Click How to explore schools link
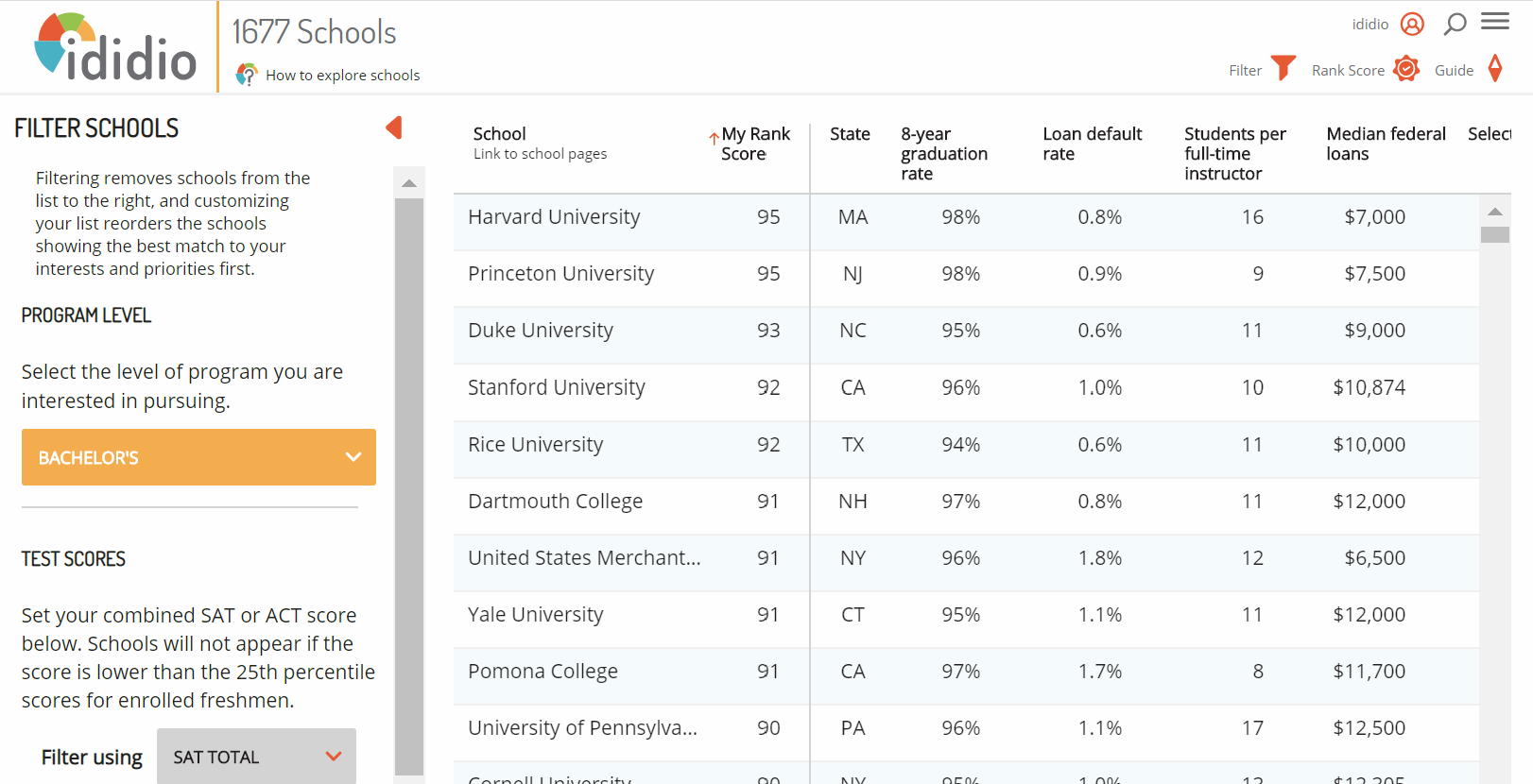This screenshot has width=1533, height=784. (342, 76)
